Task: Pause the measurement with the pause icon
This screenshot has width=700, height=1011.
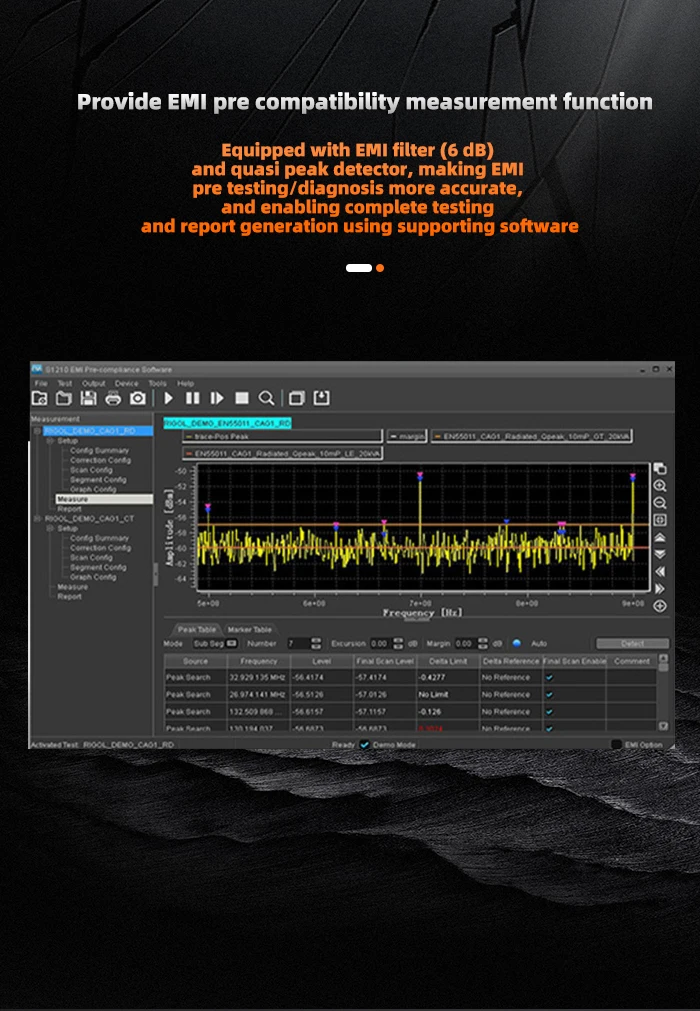Action: (x=192, y=398)
